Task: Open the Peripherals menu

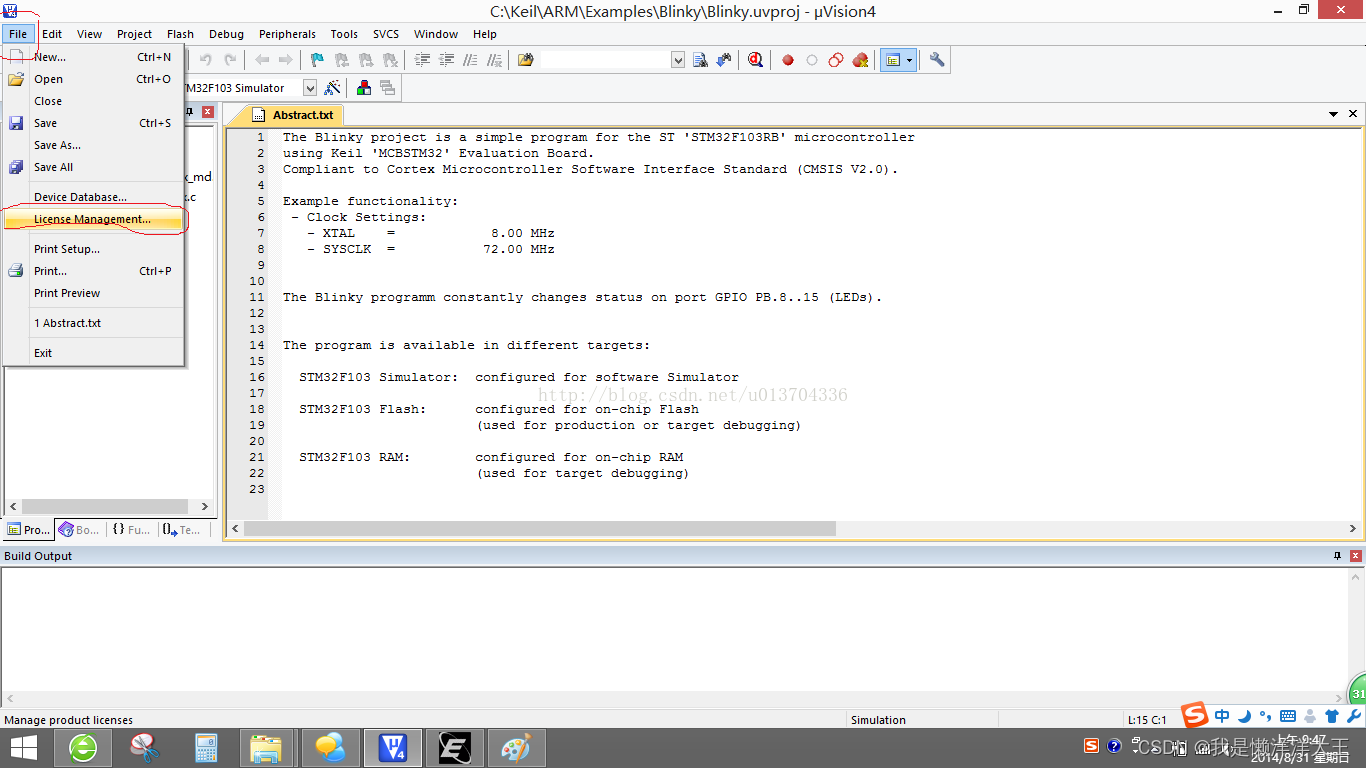Action: pos(288,34)
